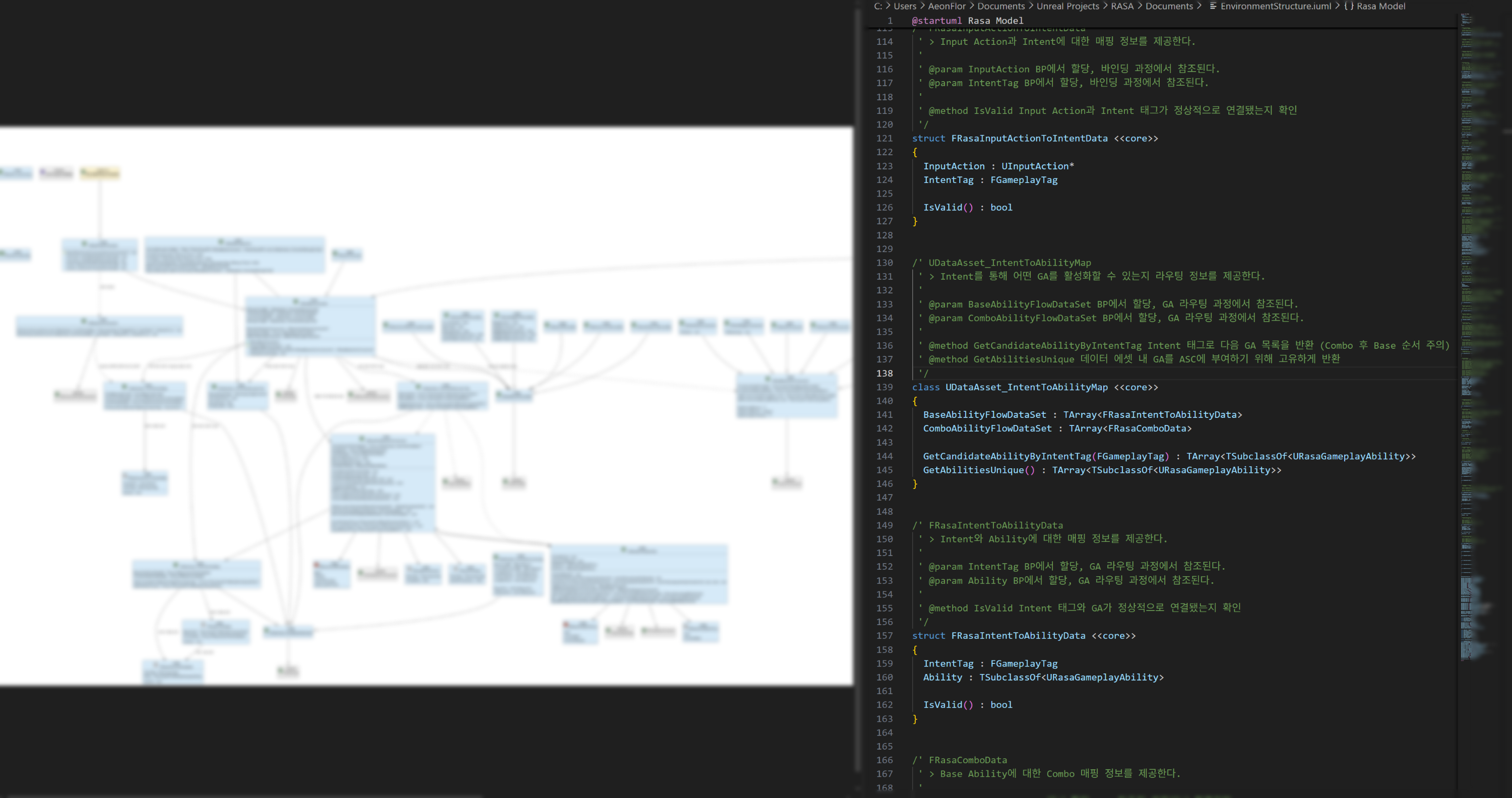Expand the RASA breadcrumb folder
This screenshot has width=1512, height=798.
coord(1122,7)
